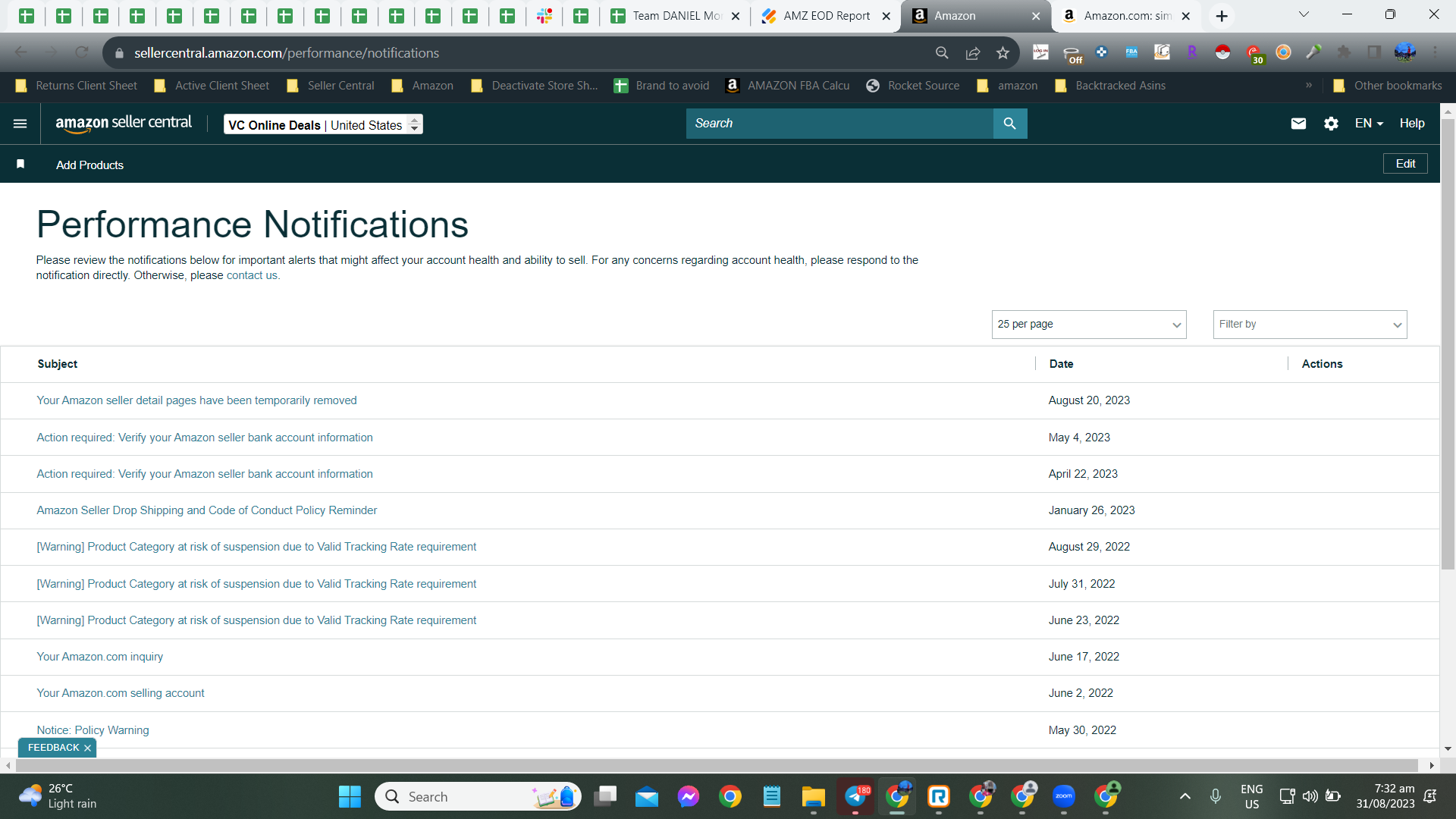Click the browser reload icon

coord(82,52)
